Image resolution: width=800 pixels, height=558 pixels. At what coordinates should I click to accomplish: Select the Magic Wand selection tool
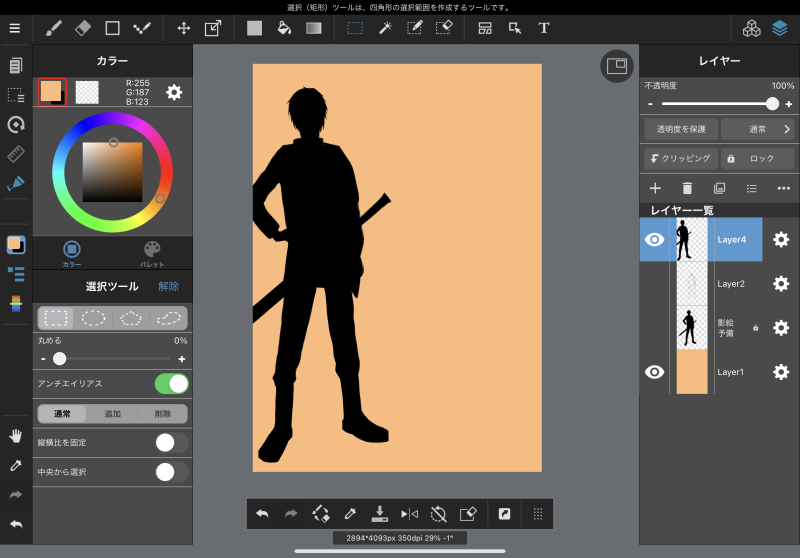tap(384, 28)
